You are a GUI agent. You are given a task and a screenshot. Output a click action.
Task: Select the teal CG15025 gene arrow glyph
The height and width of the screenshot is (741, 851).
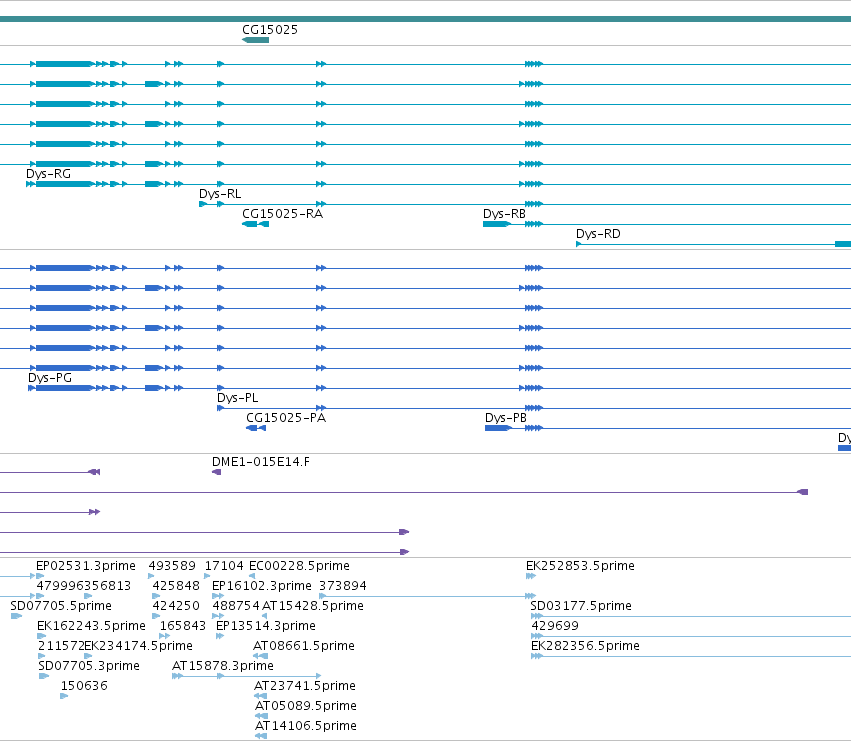coord(255,40)
